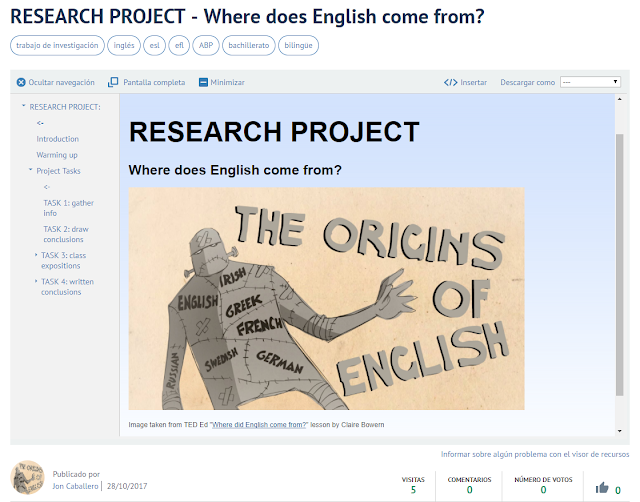The width and height of the screenshot is (640, 502).
Task: Click the trabajo de investigación tag
Action: point(57,45)
